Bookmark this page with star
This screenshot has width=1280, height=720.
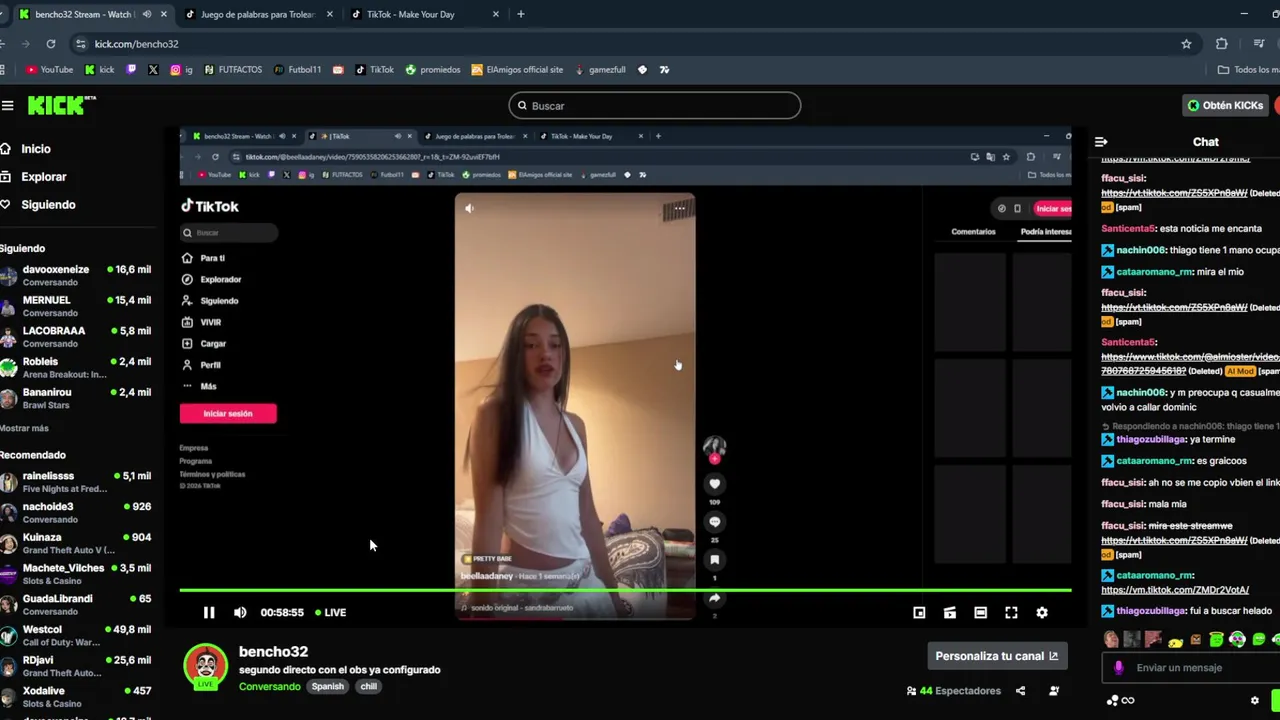coord(1186,44)
